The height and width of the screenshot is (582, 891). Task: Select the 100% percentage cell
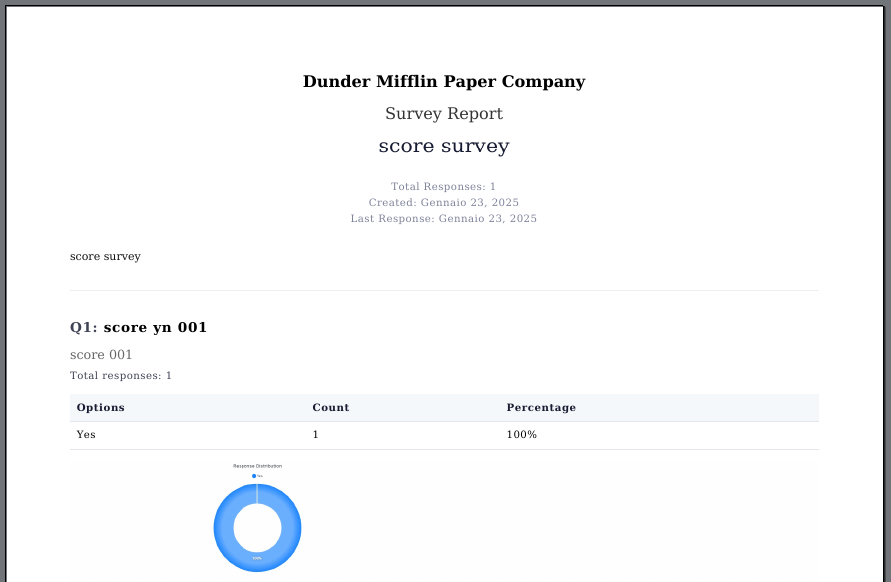point(522,434)
